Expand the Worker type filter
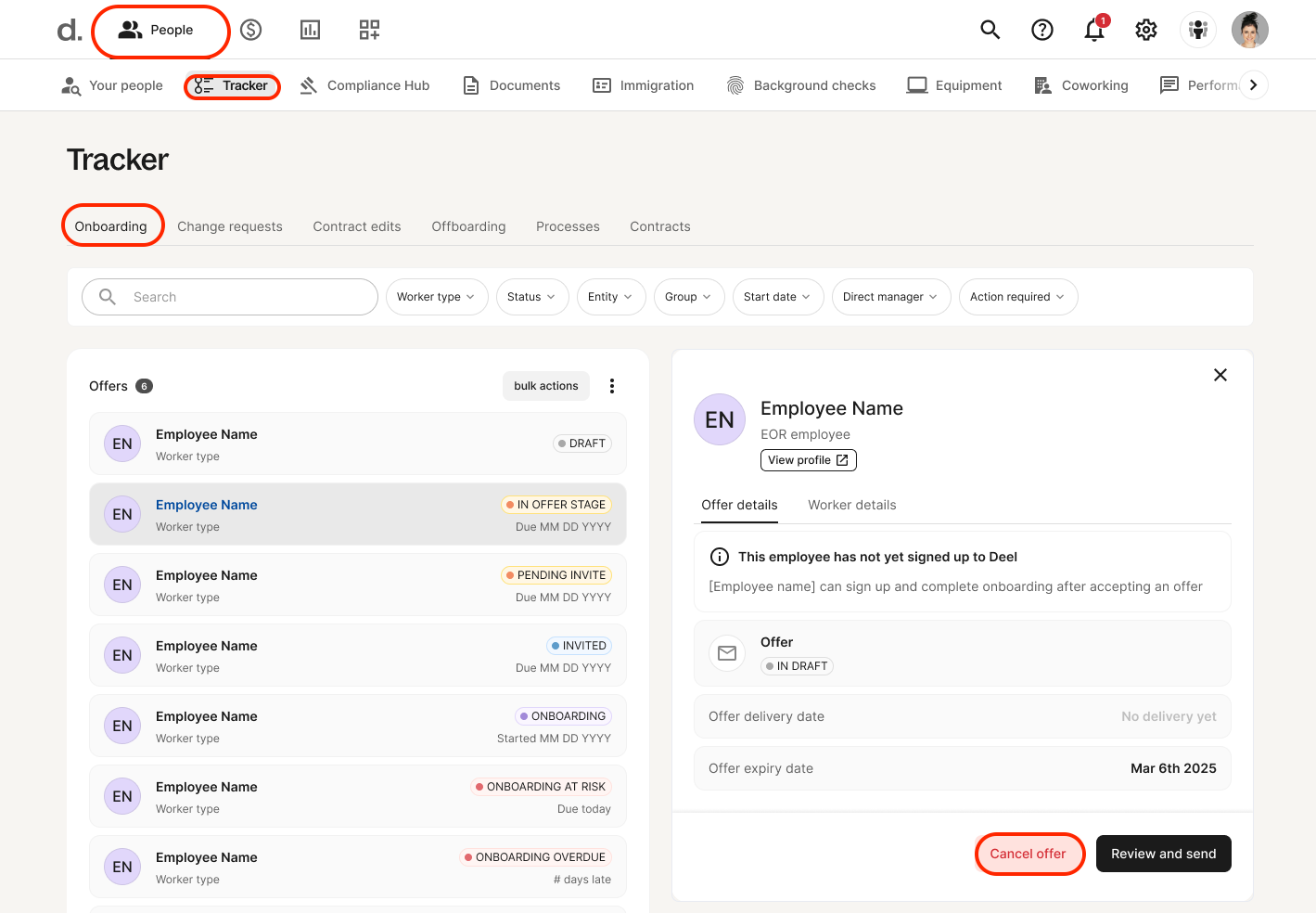Screen dimensions: 1316x913 click(x=436, y=297)
